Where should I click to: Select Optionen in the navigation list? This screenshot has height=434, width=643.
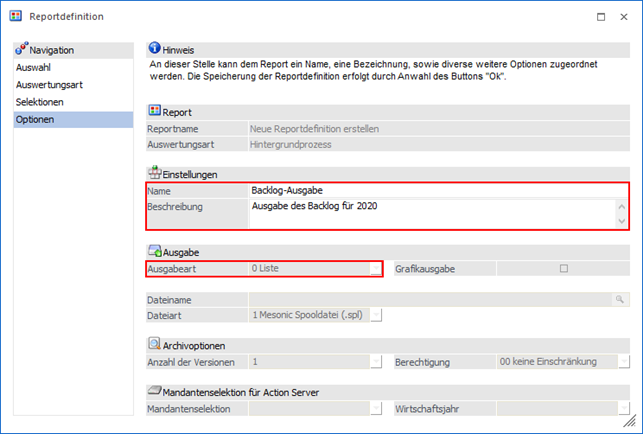tap(36, 120)
